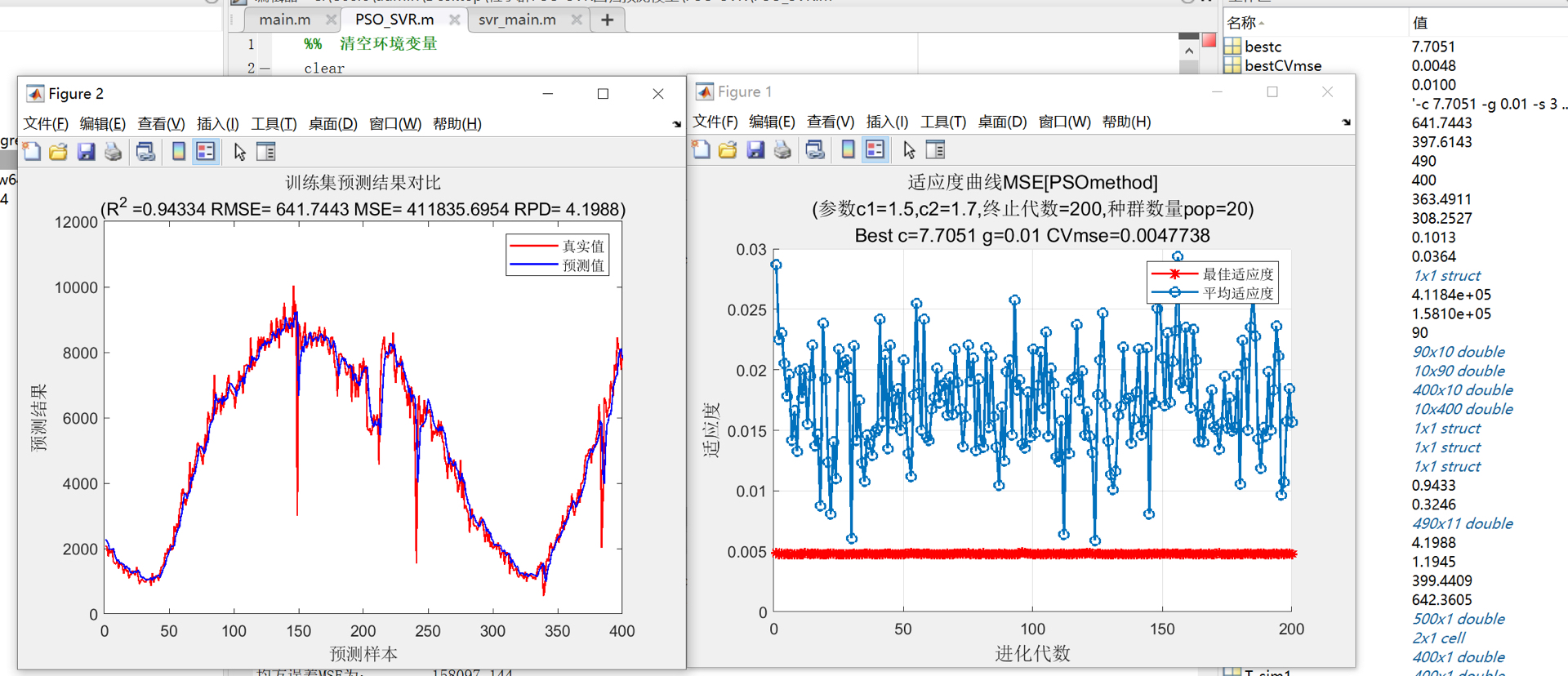Click bestc variable icon in workspace

click(x=1233, y=47)
